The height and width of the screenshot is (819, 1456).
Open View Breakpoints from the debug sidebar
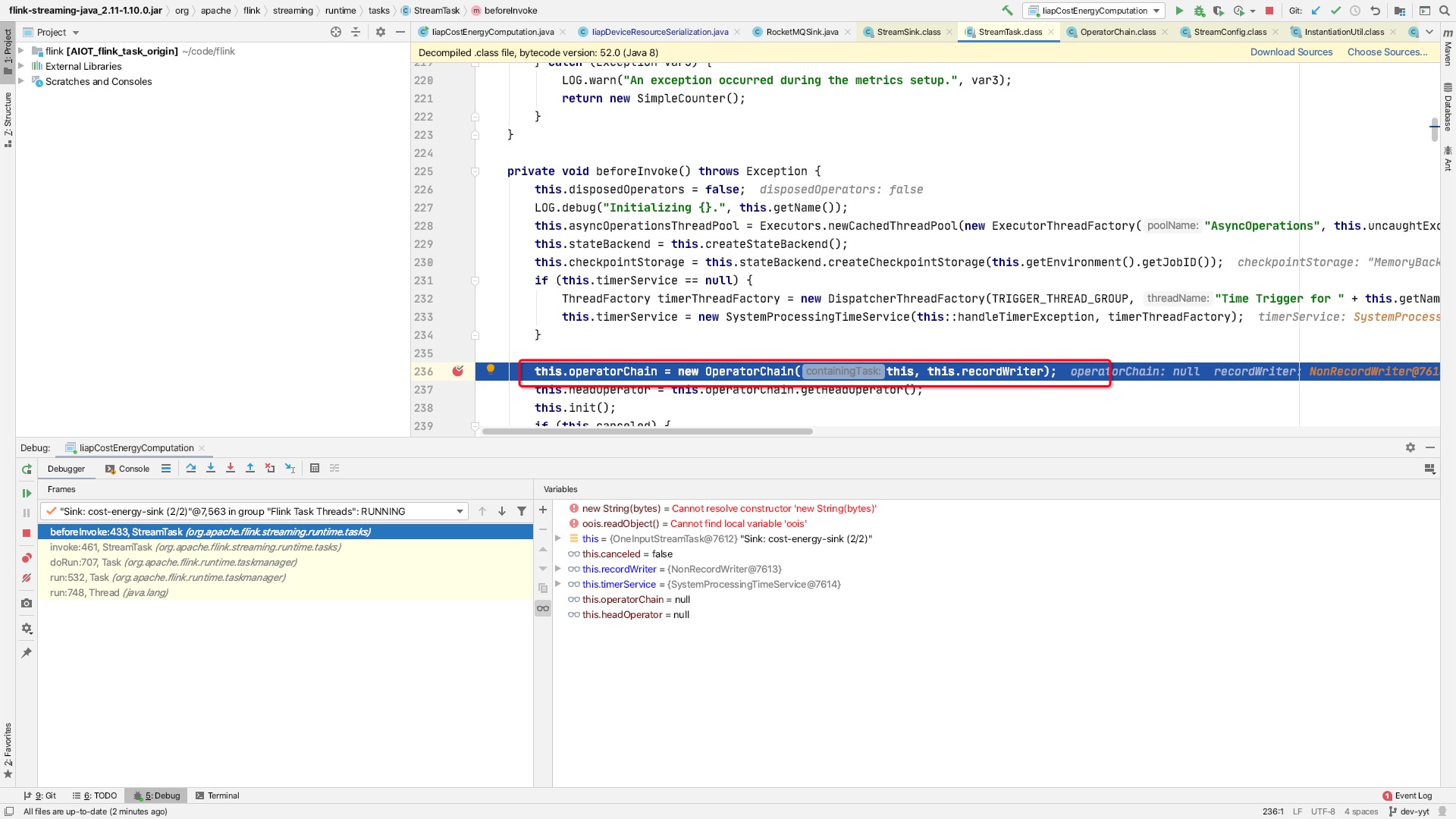click(x=27, y=558)
